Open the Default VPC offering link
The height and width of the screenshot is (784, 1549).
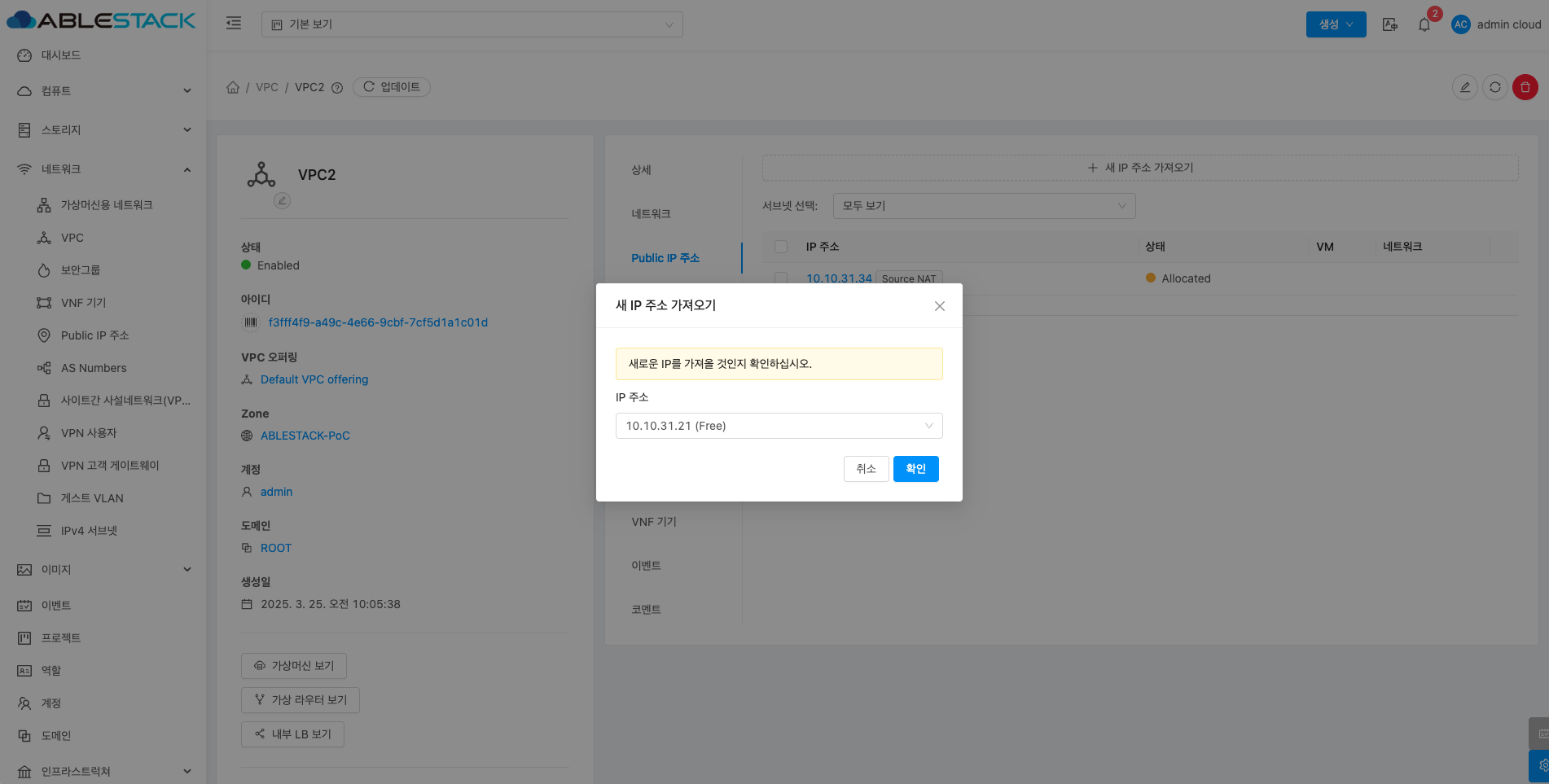coord(314,379)
